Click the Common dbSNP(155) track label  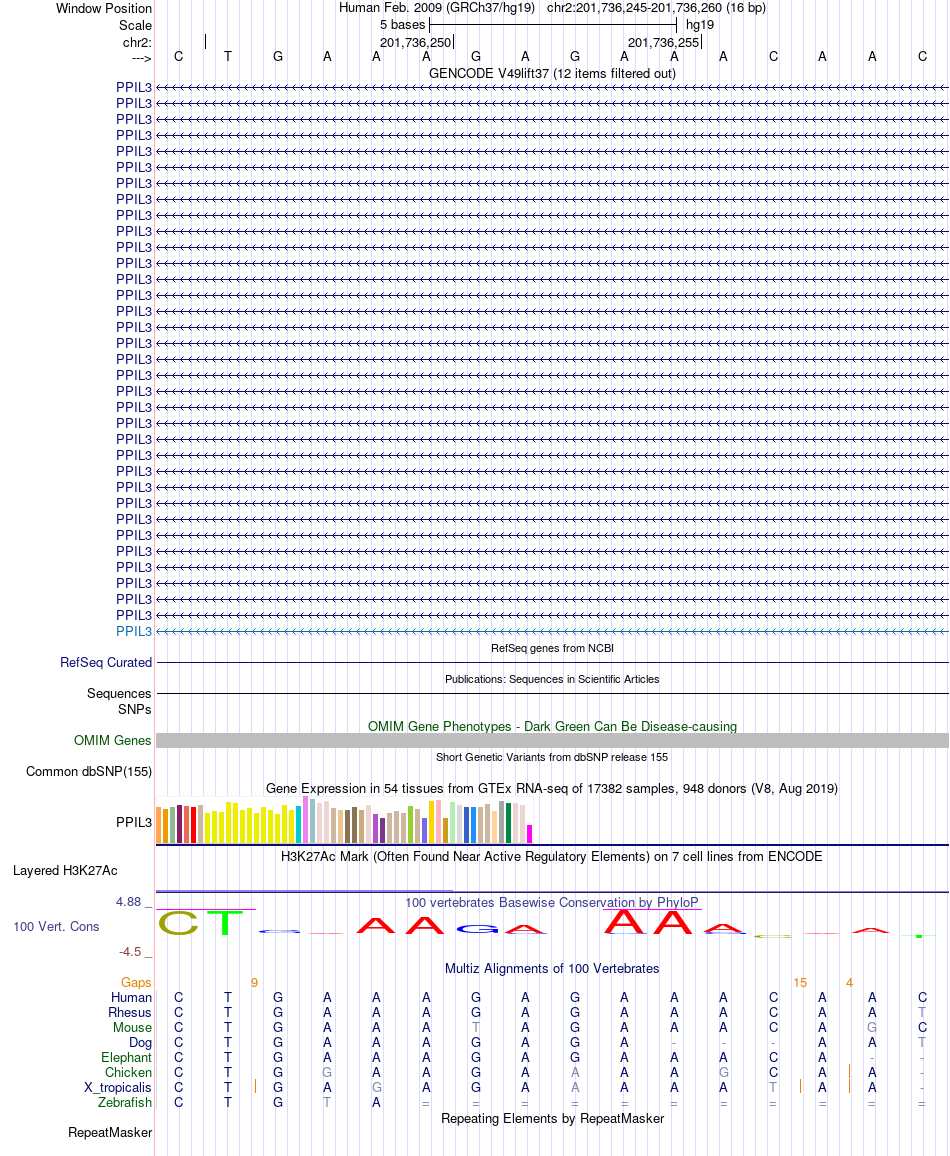coord(89,771)
